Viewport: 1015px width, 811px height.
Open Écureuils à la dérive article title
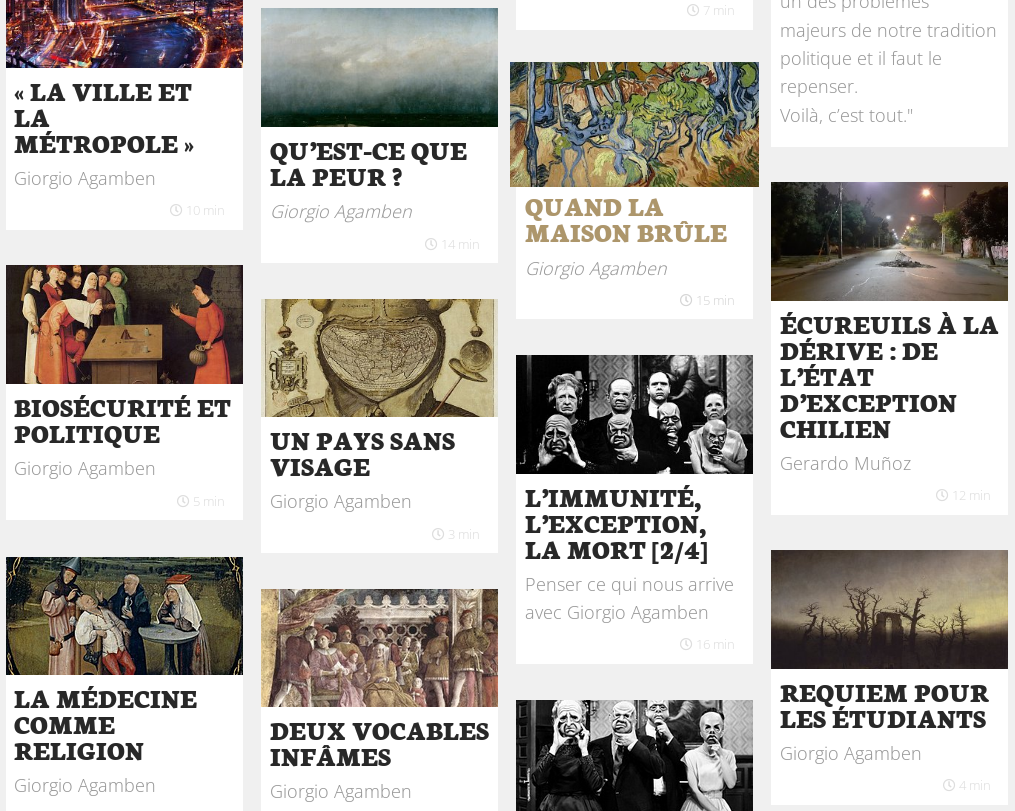889,377
